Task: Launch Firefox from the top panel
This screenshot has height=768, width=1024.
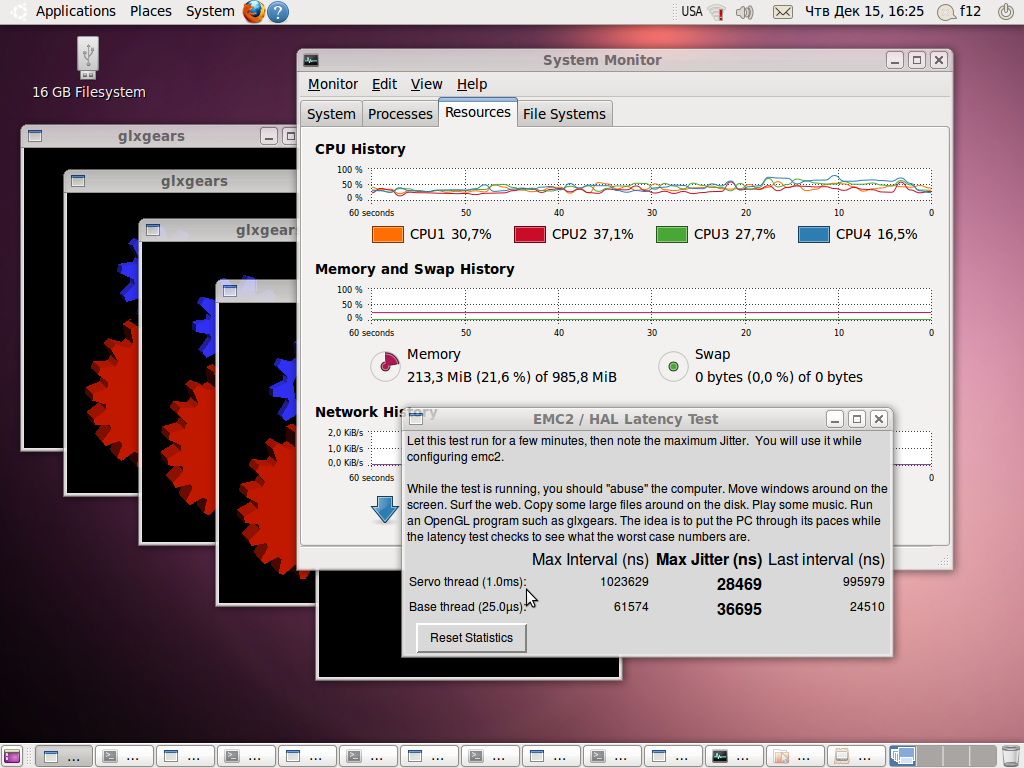Action: (x=254, y=12)
